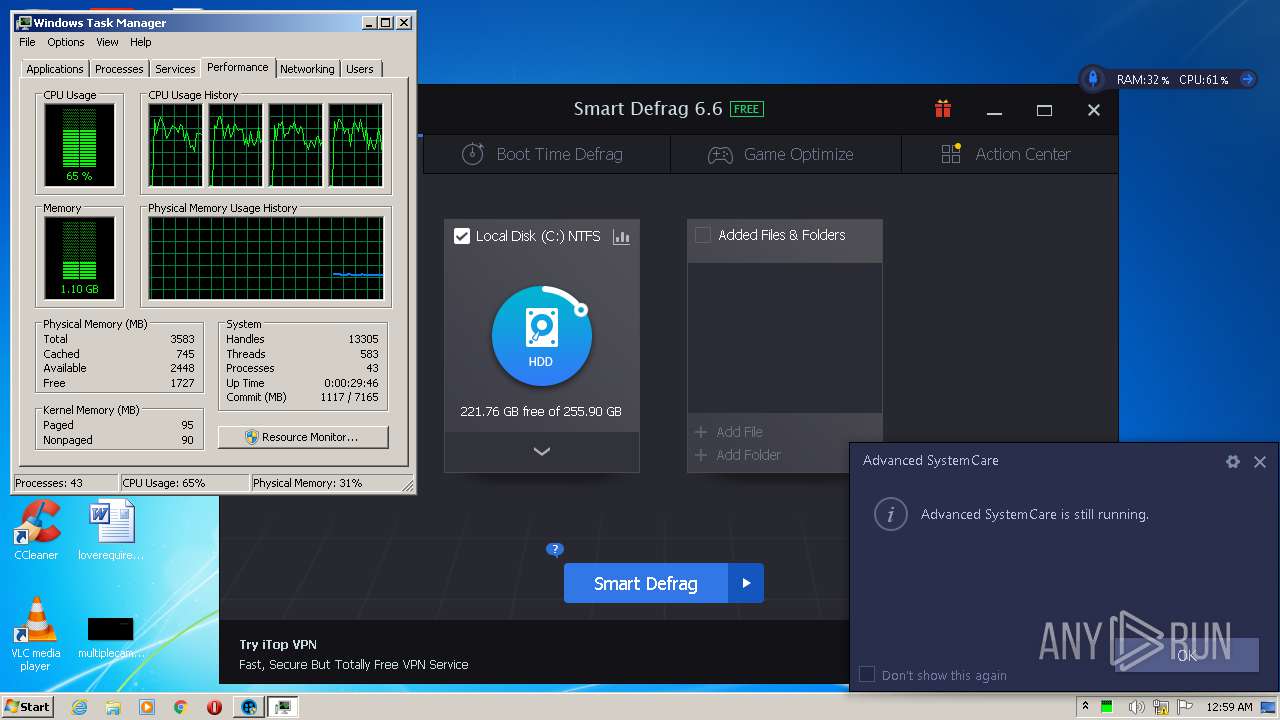Click green CPU meter tray icon
This screenshot has height=720, width=1280.
[x=1107, y=707]
